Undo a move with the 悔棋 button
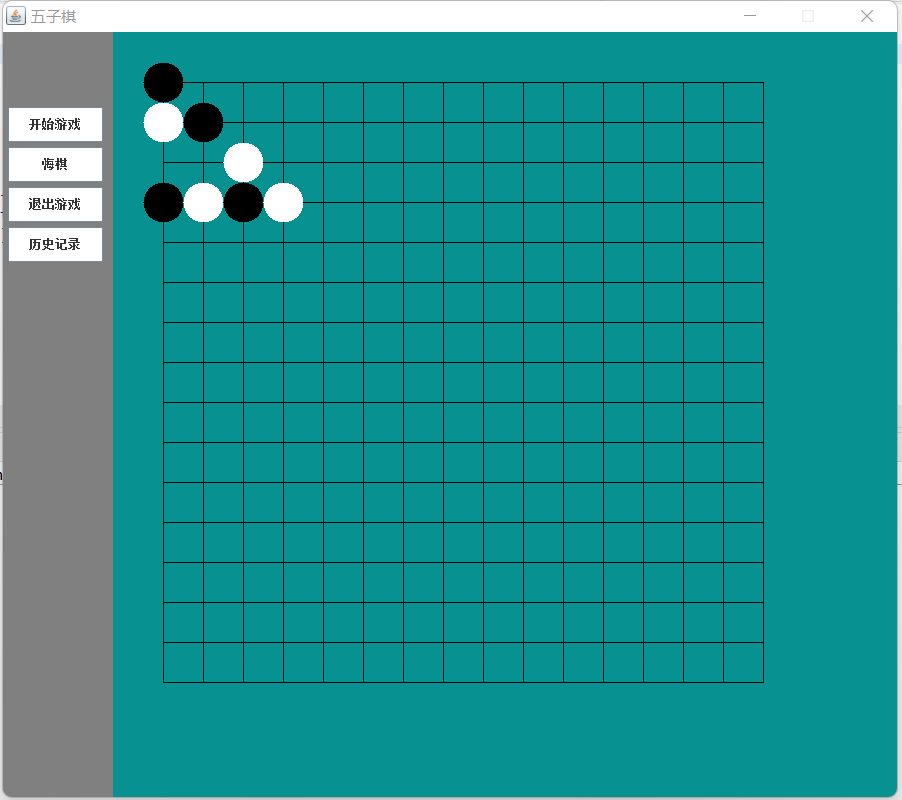The image size is (902, 800). [55, 164]
